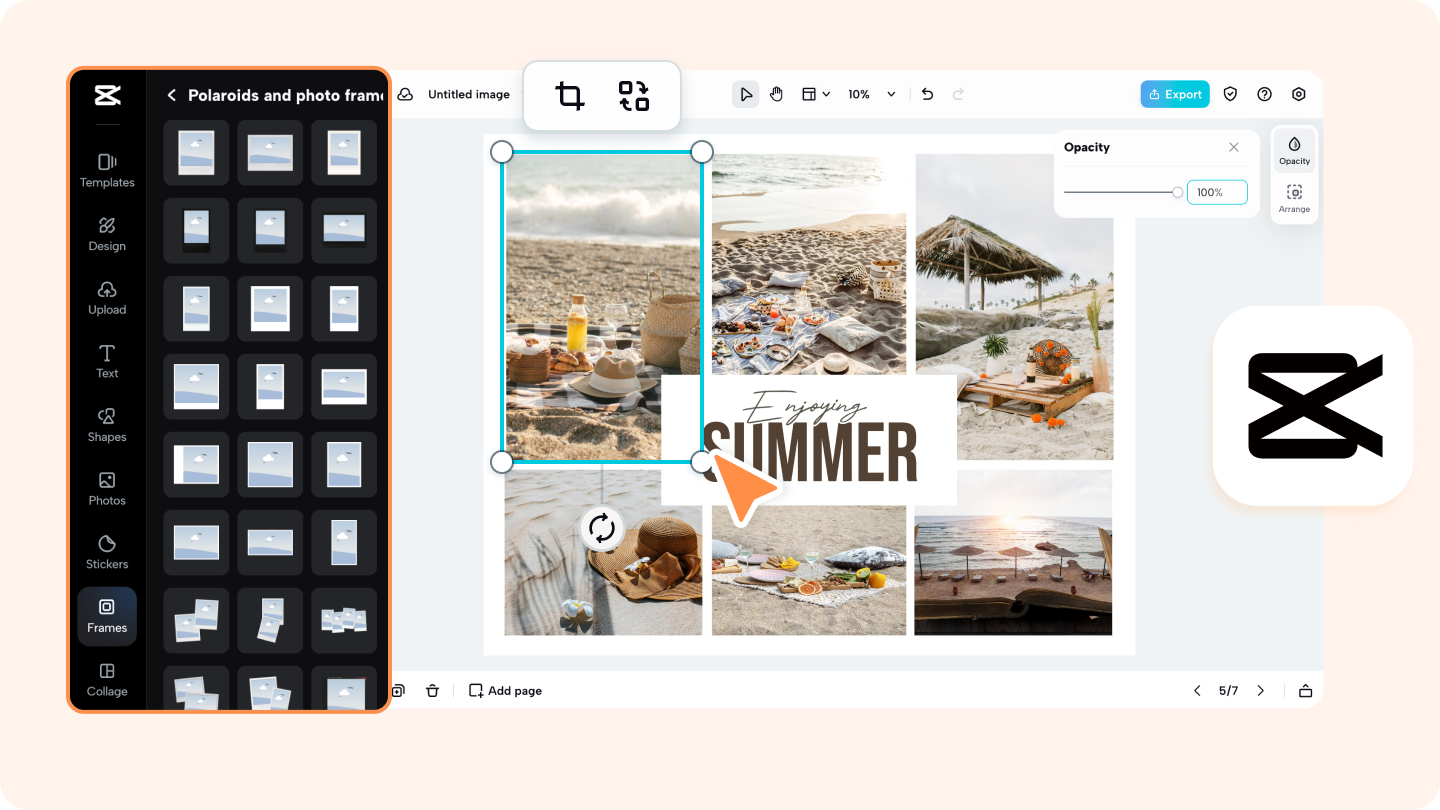This screenshot has height=810, width=1440.
Task: Close the Opacity panel
Action: 1234,147
